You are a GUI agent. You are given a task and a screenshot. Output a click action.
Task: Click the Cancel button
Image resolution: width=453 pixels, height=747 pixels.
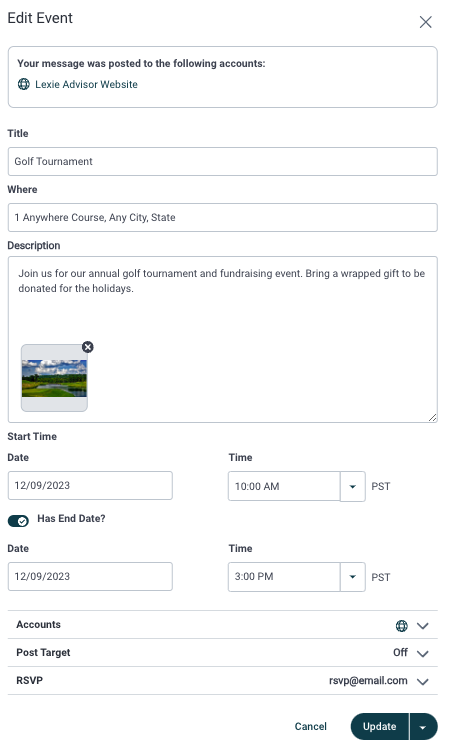(x=311, y=727)
